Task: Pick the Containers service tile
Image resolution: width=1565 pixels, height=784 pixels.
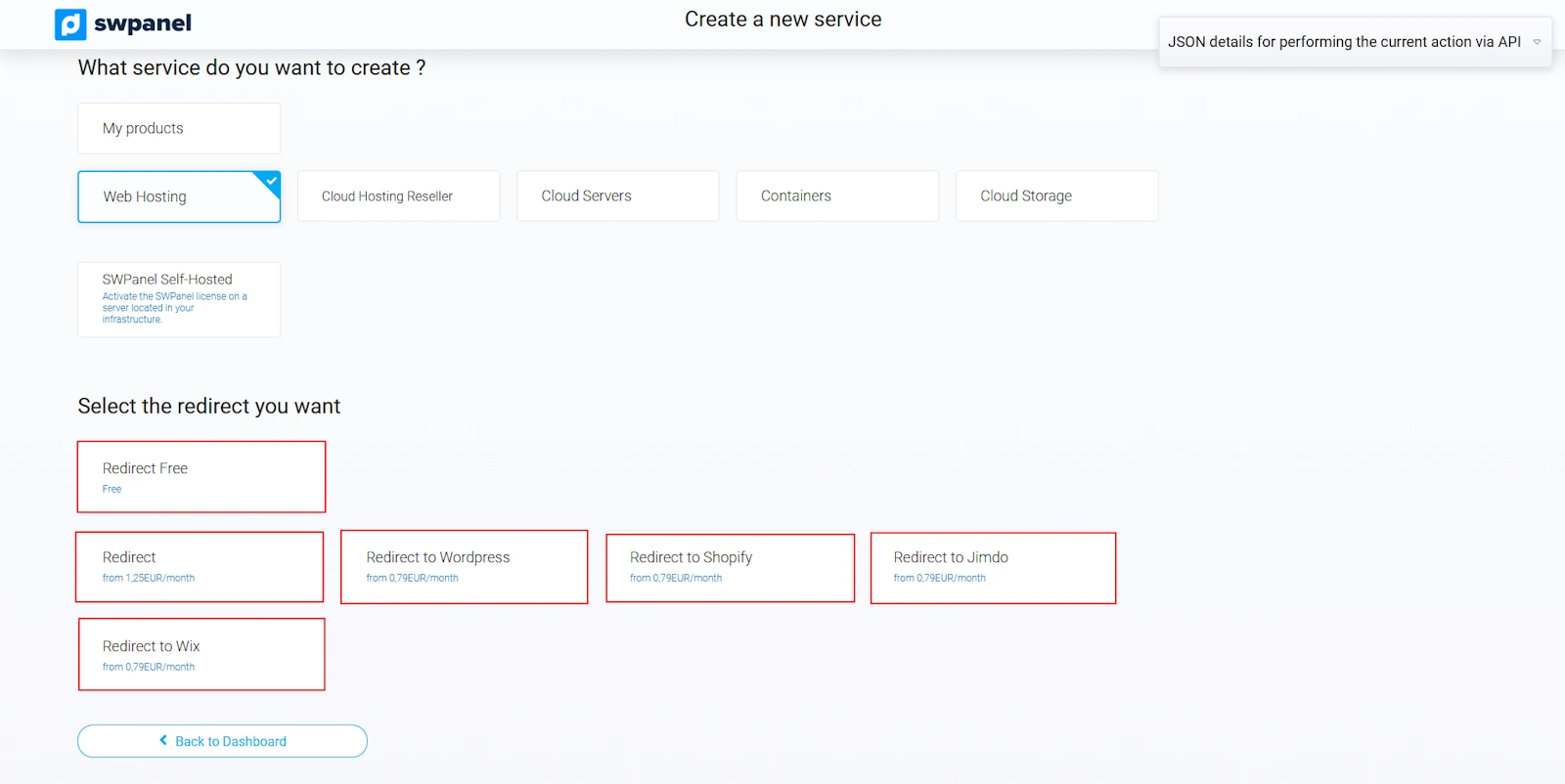Action: click(x=837, y=196)
